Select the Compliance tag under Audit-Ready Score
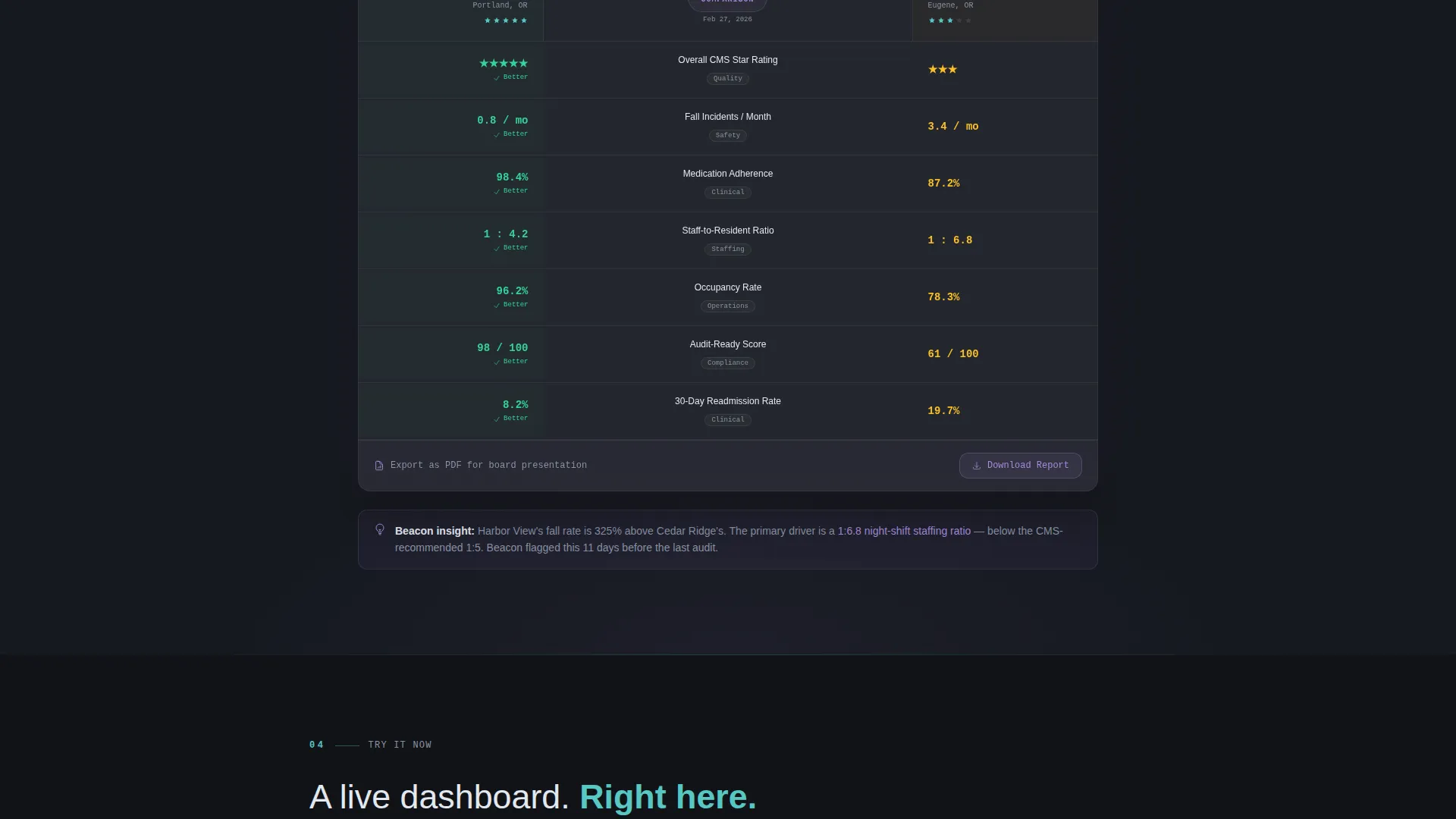The width and height of the screenshot is (1456, 819). (727, 363)
